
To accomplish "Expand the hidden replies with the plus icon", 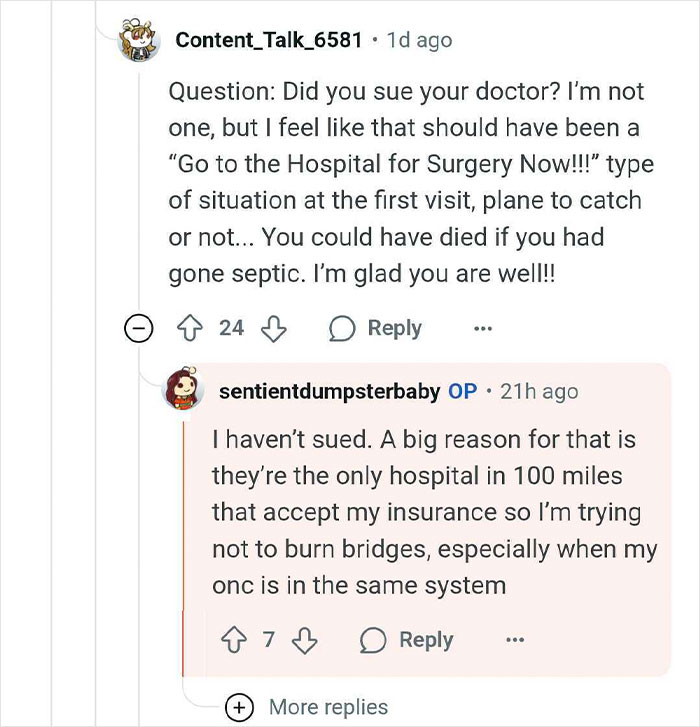I will point(239,707).
